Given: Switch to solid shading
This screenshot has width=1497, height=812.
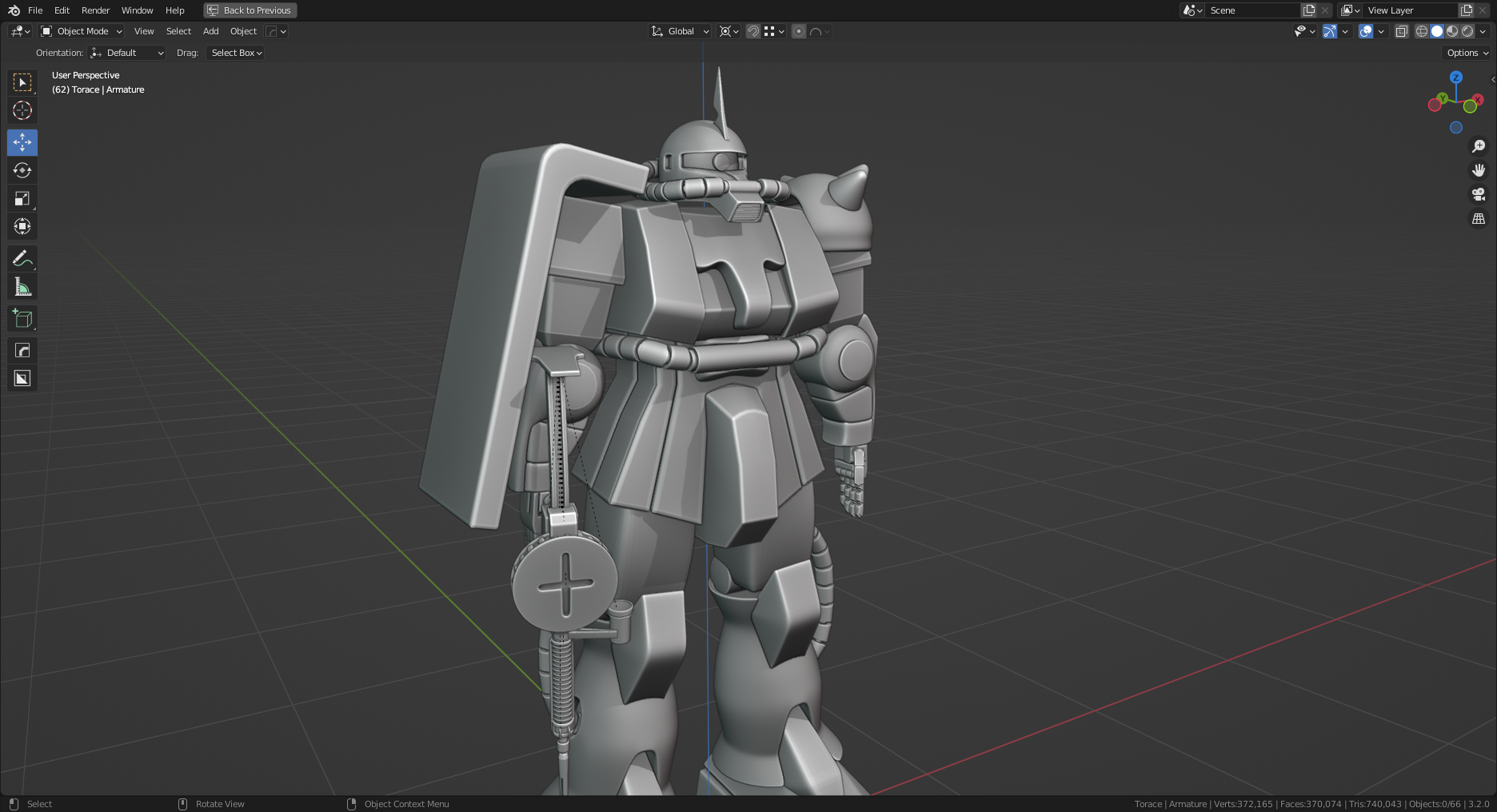Looking at the screenshot, I should tap(1437, 31).
